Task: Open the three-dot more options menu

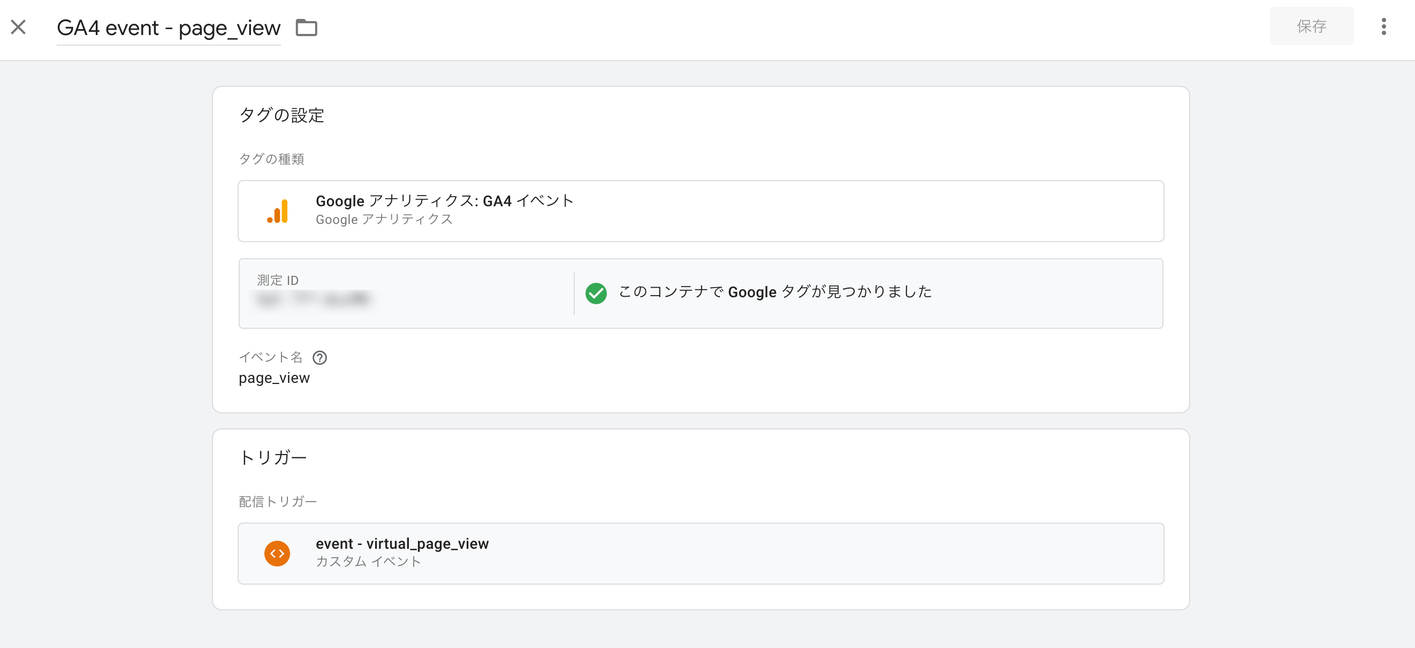Action: coord(1383,27)
